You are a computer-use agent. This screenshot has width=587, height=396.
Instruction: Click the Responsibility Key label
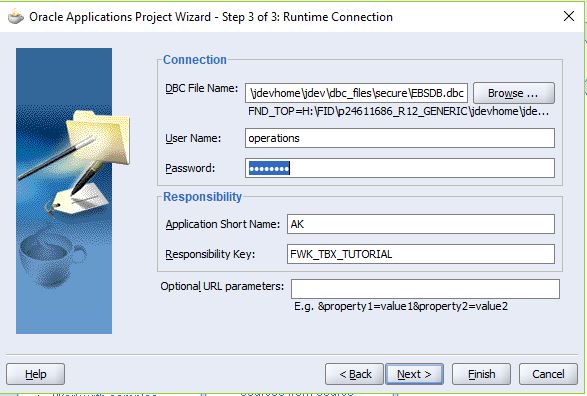[210, 254]
